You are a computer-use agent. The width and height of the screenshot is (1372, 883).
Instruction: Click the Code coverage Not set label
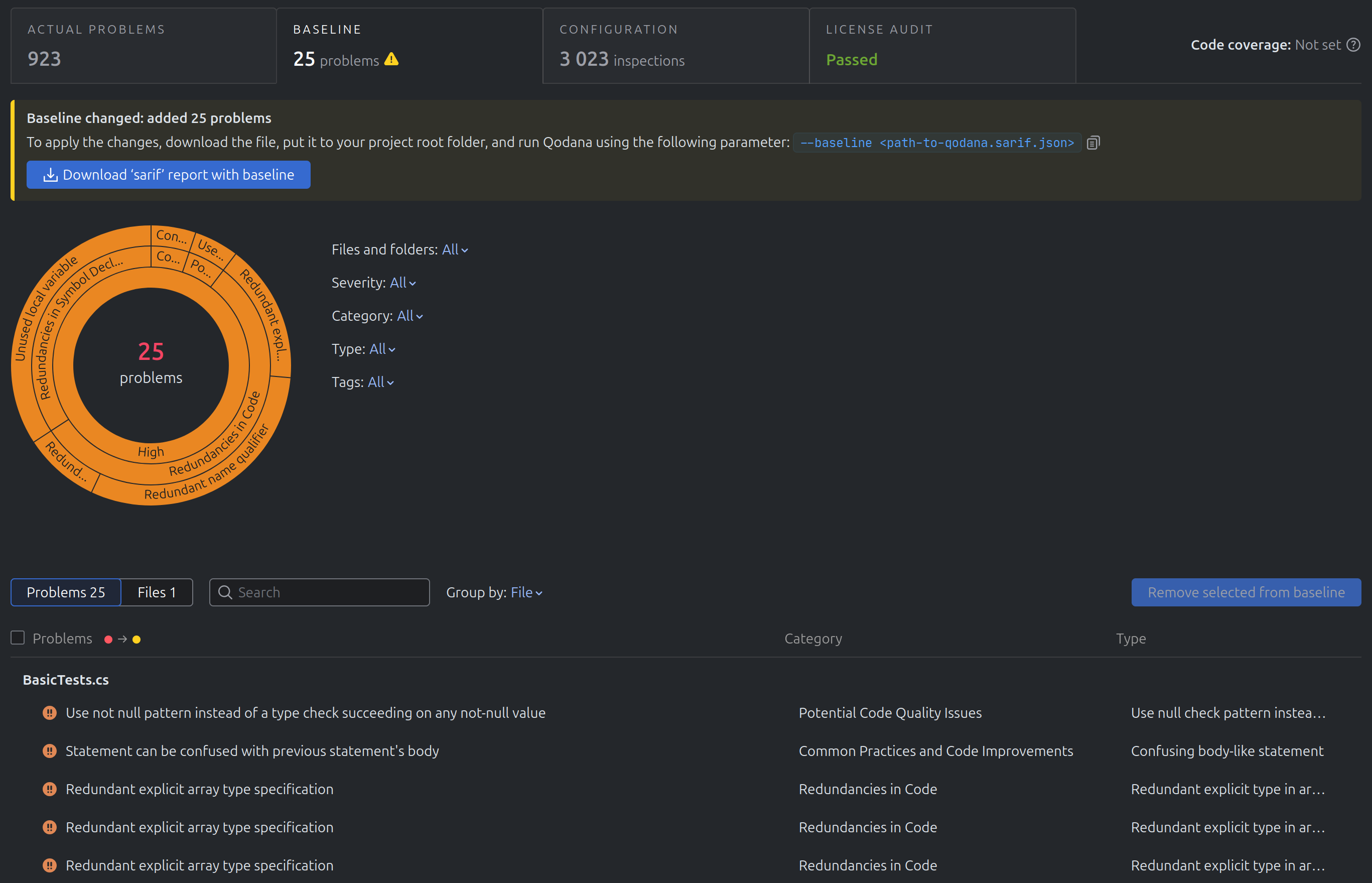1266,45
